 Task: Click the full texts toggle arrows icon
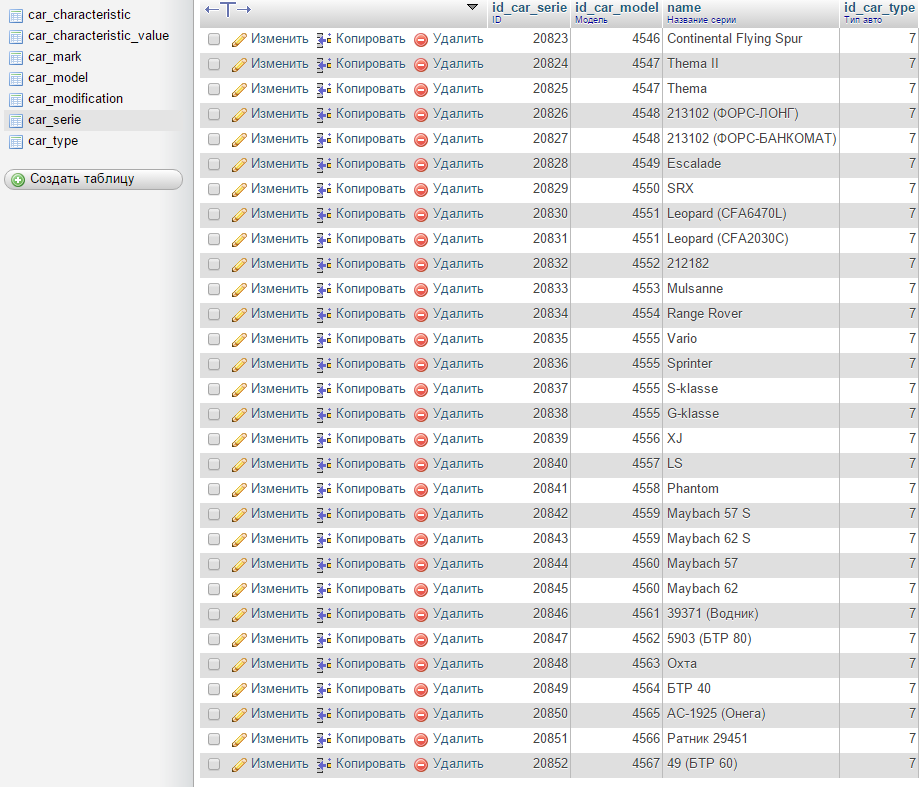pos(228,9)
